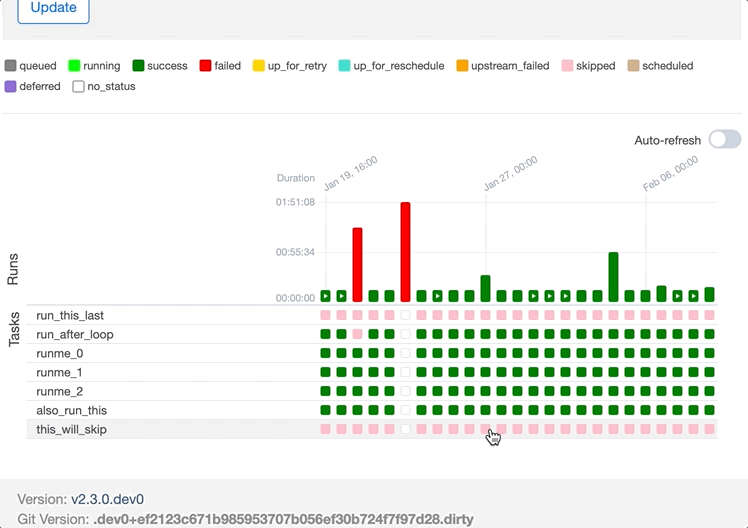Click the Update button

pyautogui.click(x=53, y=8)
